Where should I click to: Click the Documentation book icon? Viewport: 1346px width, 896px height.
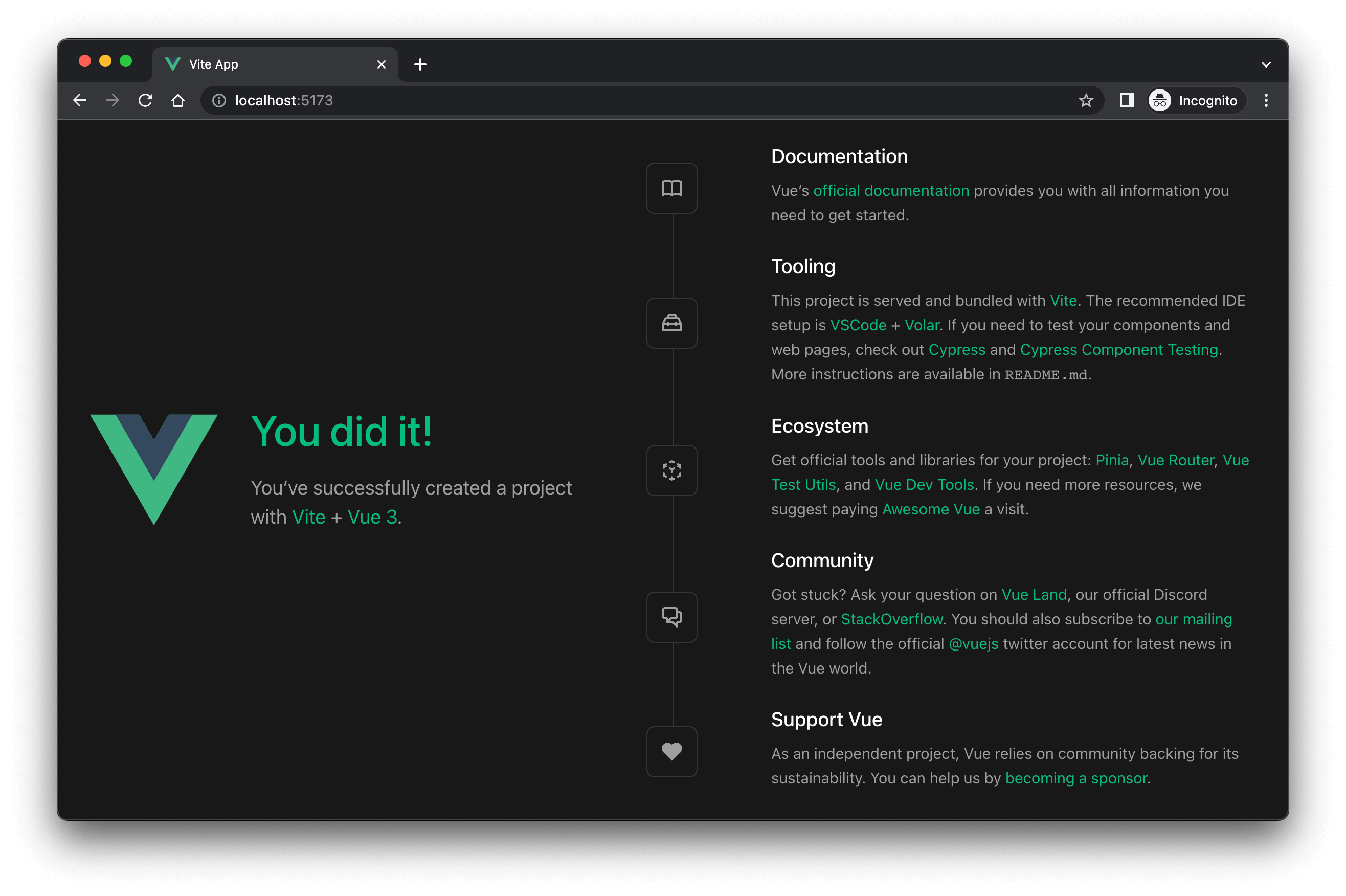(x=671, y=188)
